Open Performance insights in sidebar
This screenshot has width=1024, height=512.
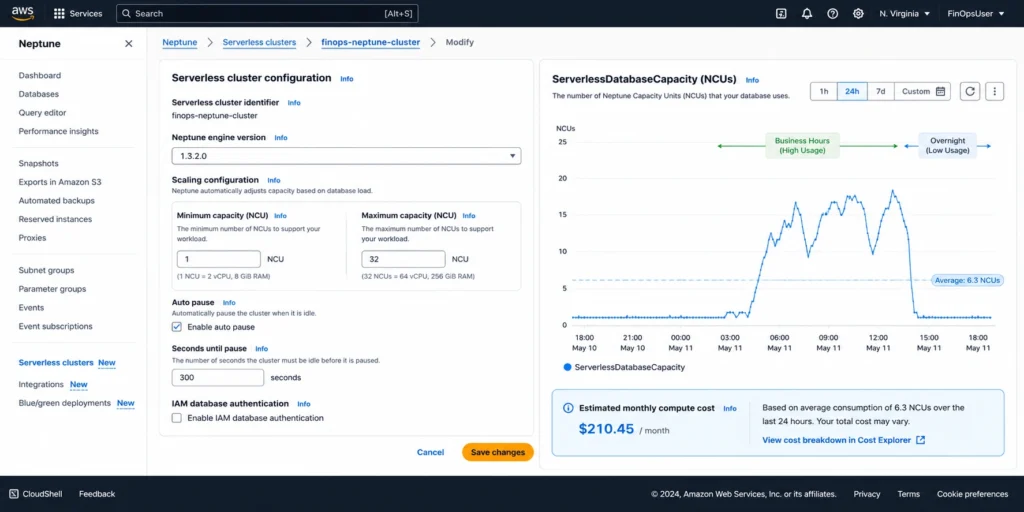(x=58, y=131)
